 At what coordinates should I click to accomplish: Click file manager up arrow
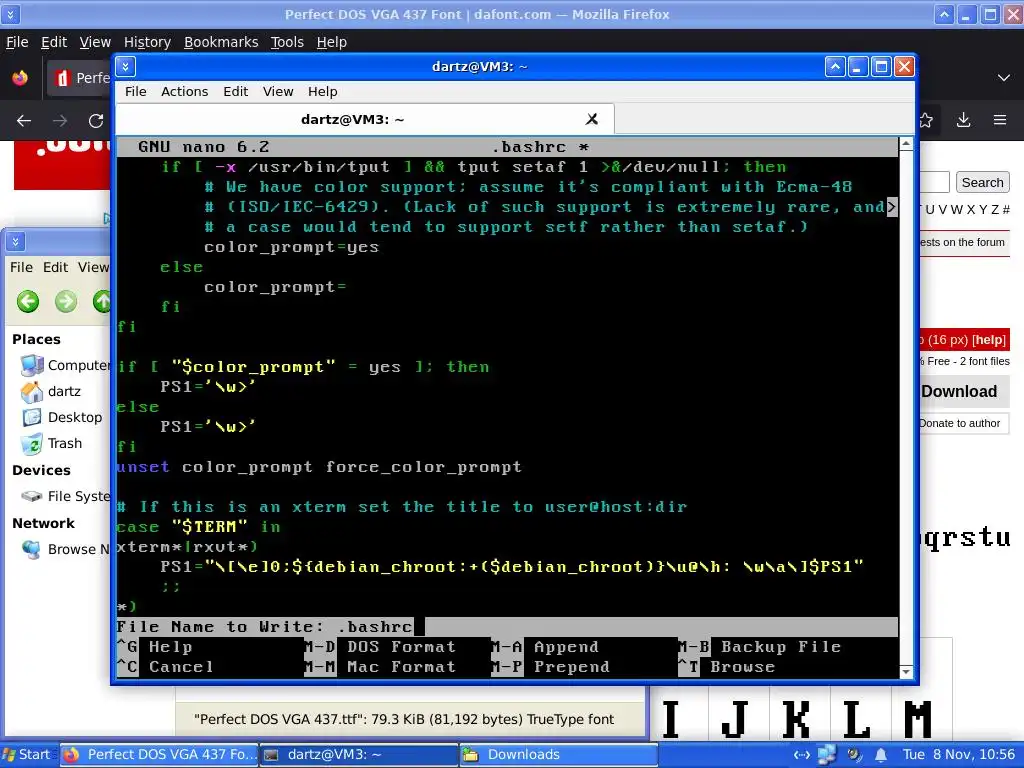[102, 302]
